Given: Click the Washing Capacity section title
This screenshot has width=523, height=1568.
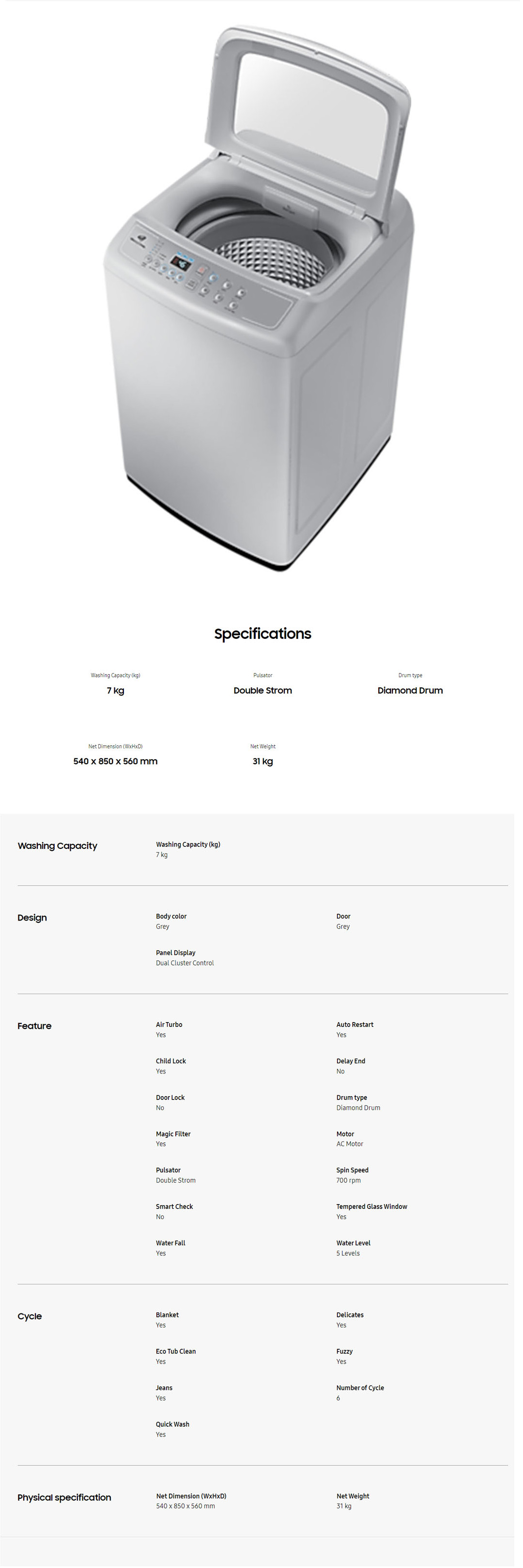Looking at the screenshot, I should 57,845.
